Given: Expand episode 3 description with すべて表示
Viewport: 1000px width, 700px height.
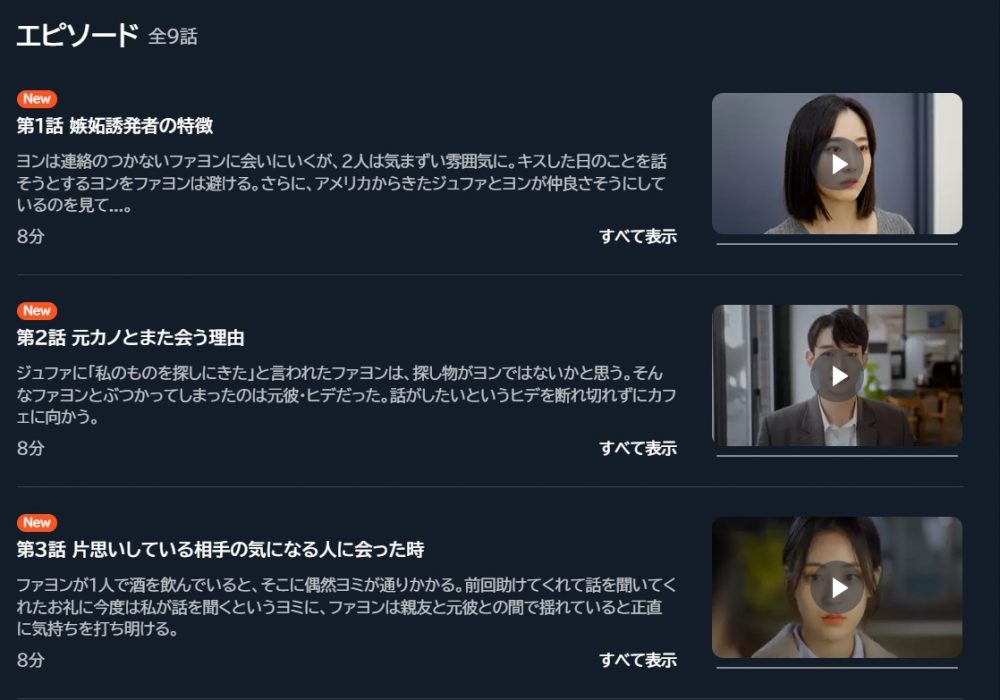Looking at the screenshot, I should coord(638,660).
